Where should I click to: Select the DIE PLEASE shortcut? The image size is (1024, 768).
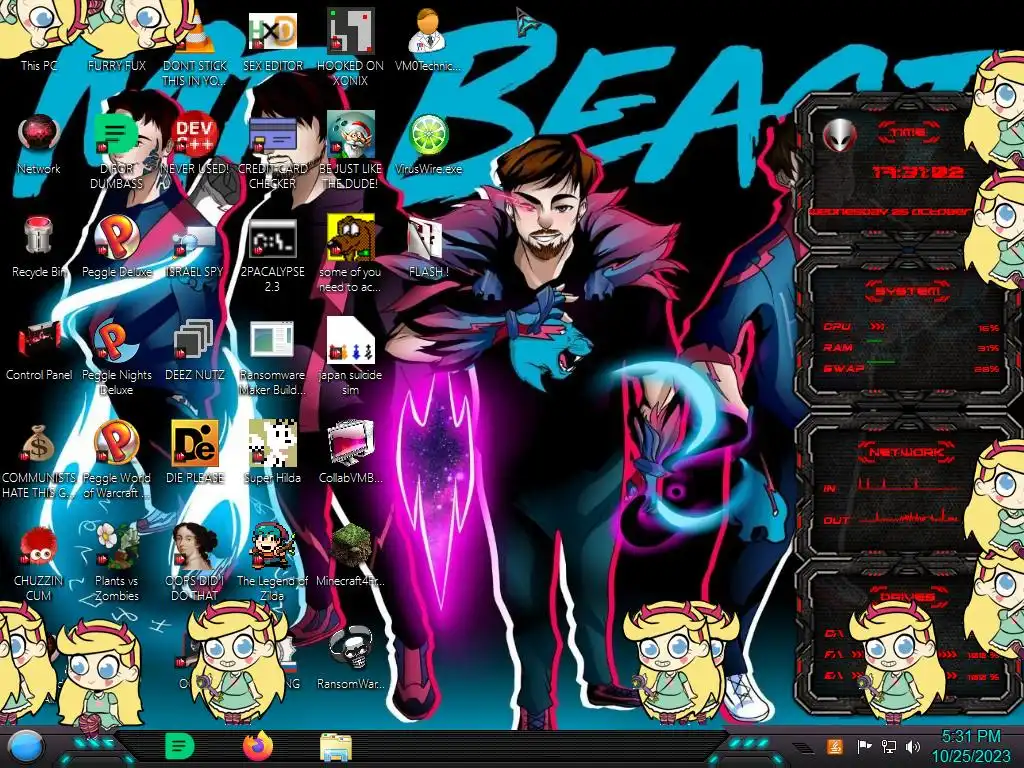click(x=194, y=452)
